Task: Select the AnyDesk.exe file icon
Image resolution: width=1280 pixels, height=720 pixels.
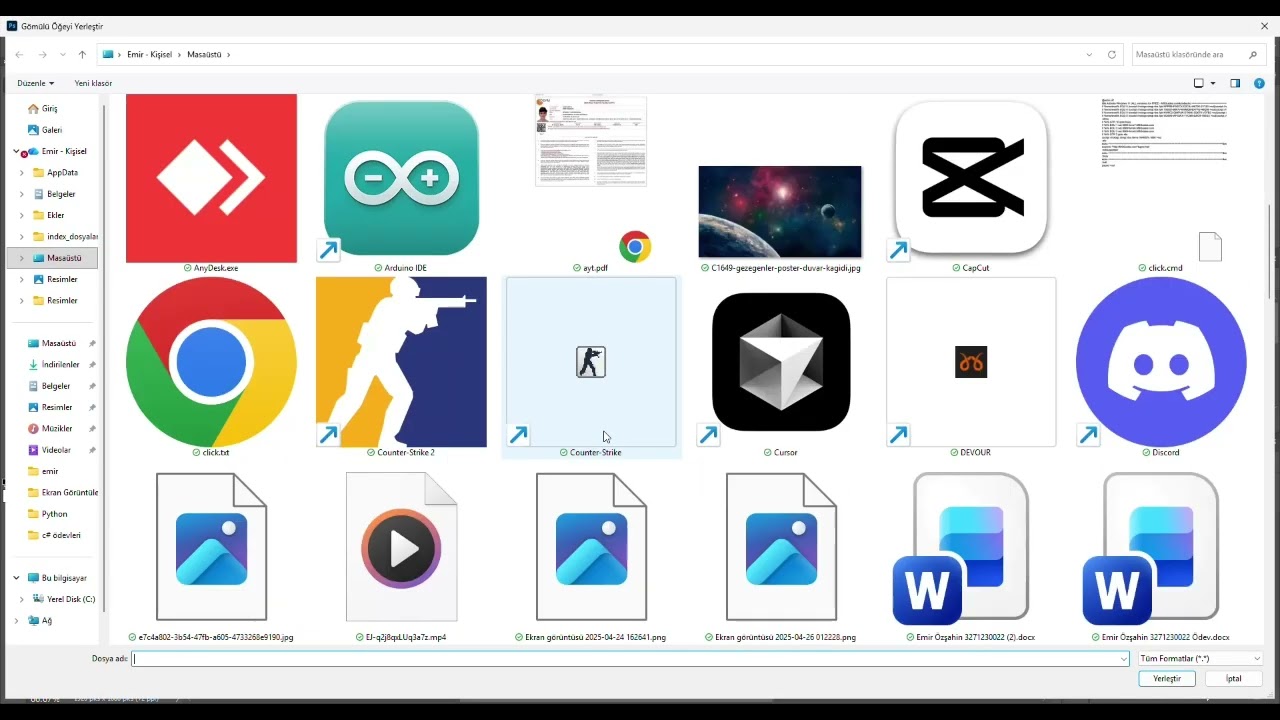Action: pyautogui.click(x=211, y=178)
